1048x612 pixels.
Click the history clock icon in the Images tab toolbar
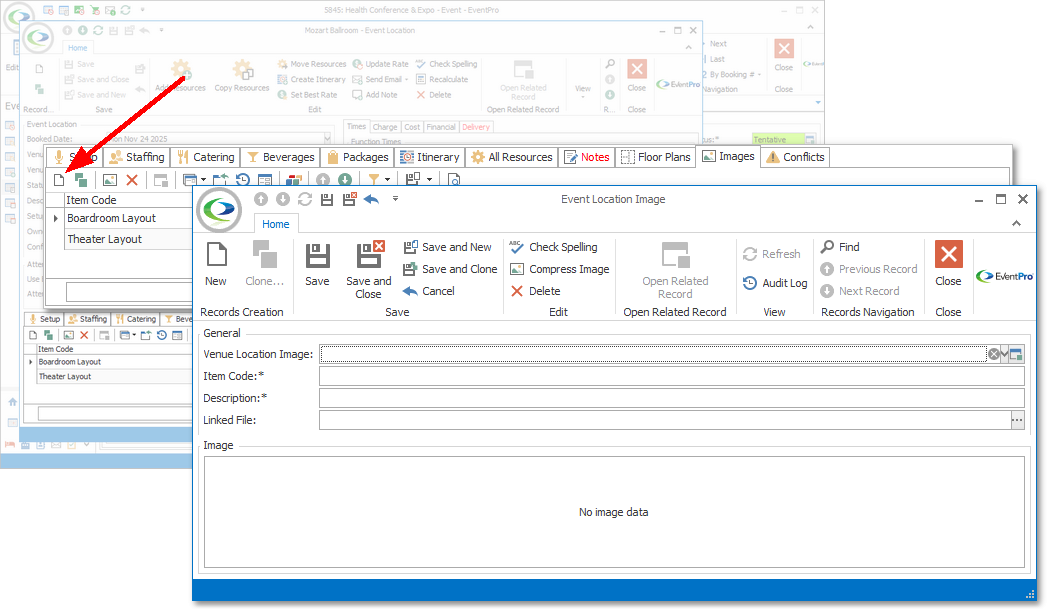point(243,180)
